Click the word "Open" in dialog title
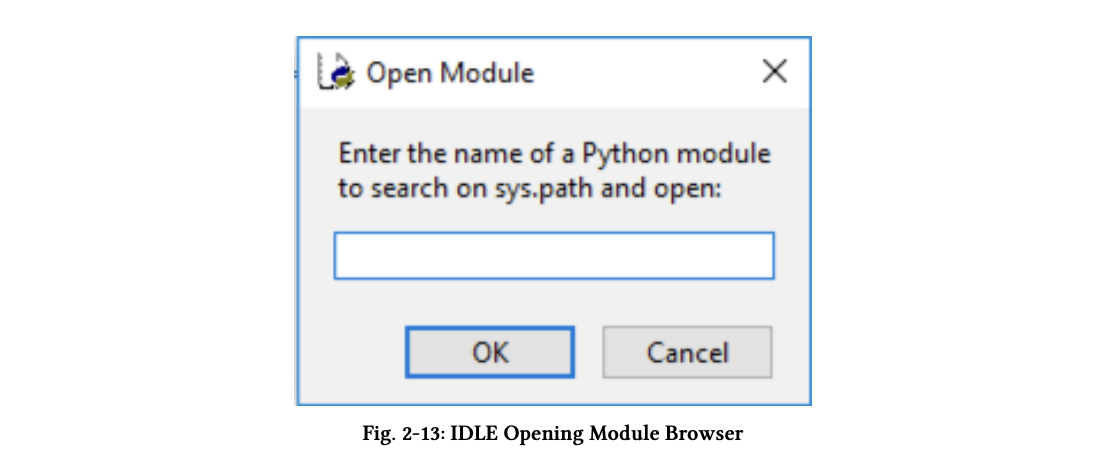The height and width of the screenshot is (462, 1094). pos(394,74)
